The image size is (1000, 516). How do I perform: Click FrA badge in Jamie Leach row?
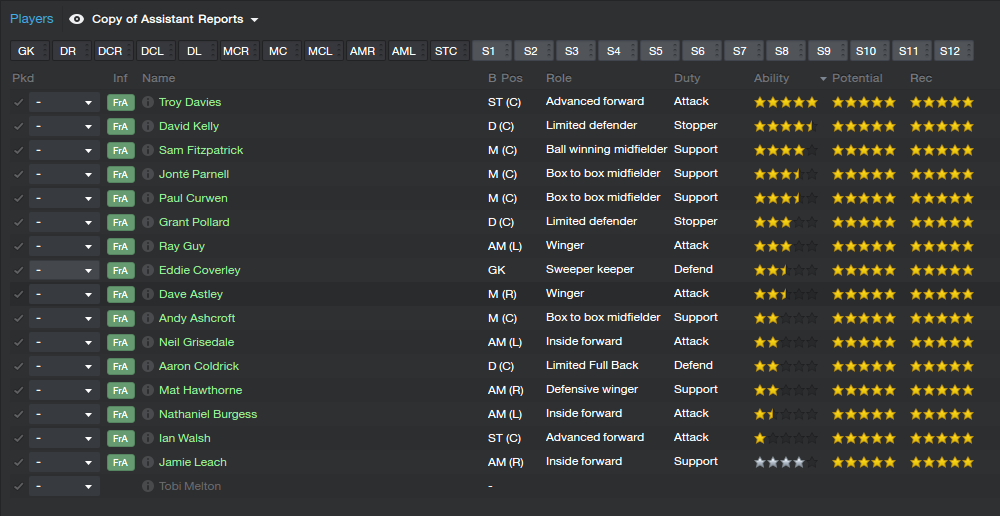121,462
